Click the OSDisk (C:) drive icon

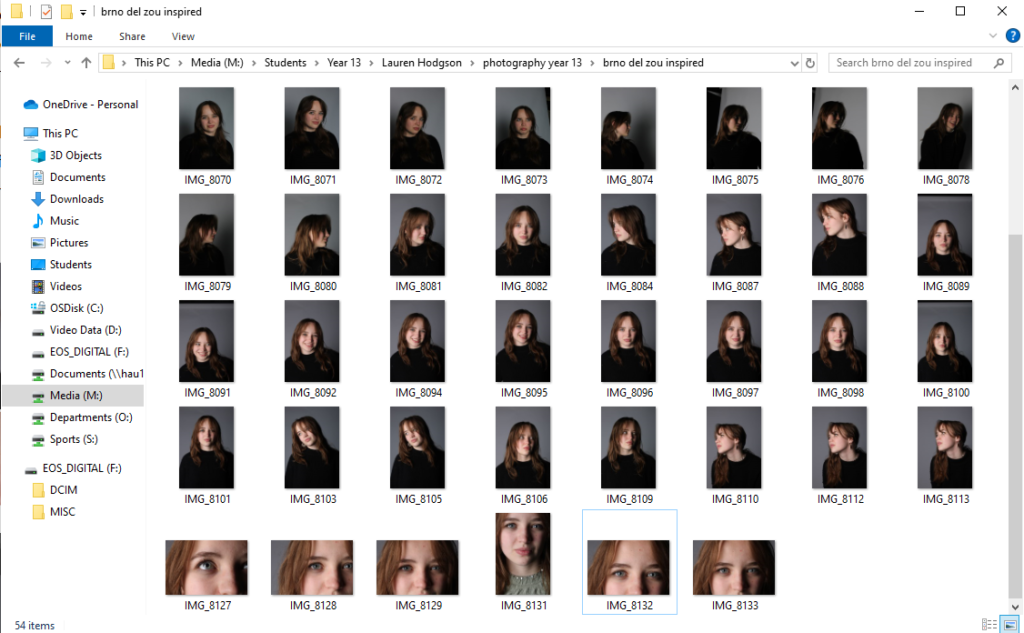click(38, 308)
